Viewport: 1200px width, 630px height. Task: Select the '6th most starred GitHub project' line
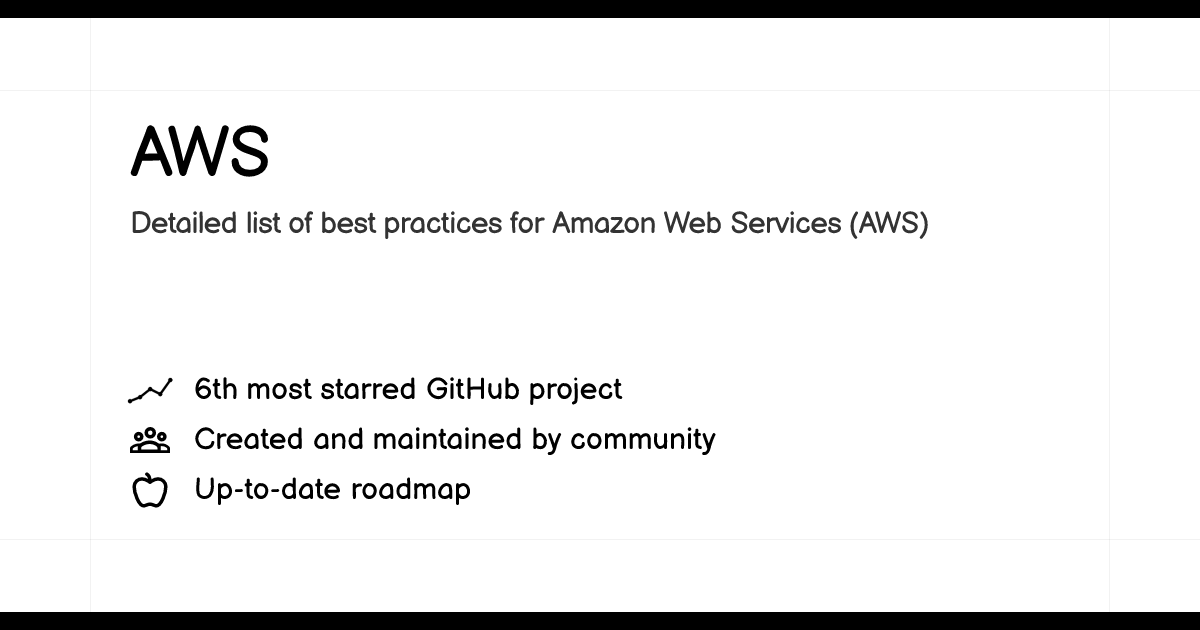408,389
